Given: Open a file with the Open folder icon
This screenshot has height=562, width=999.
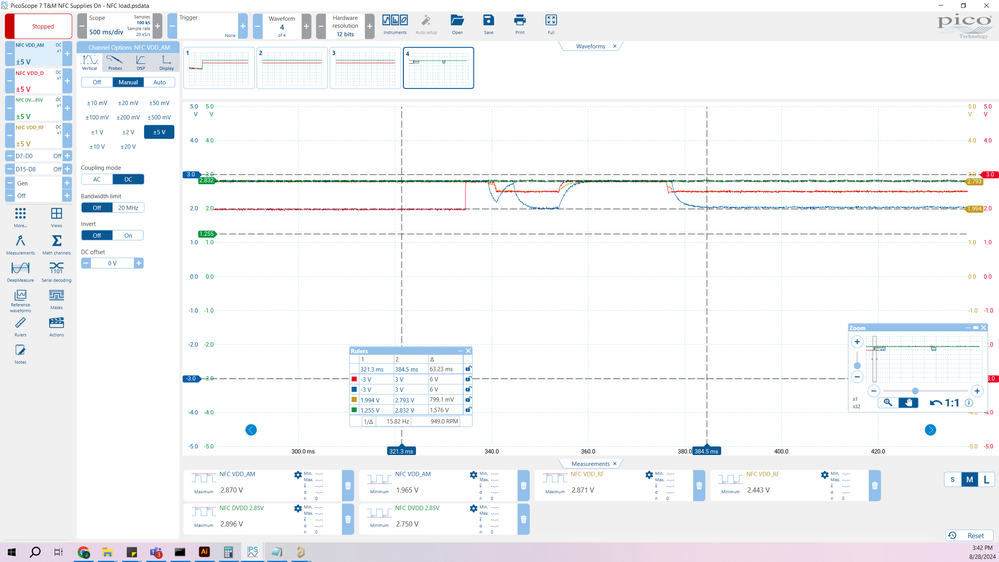Looking at the screenshot, I should [x=457, y=21].
